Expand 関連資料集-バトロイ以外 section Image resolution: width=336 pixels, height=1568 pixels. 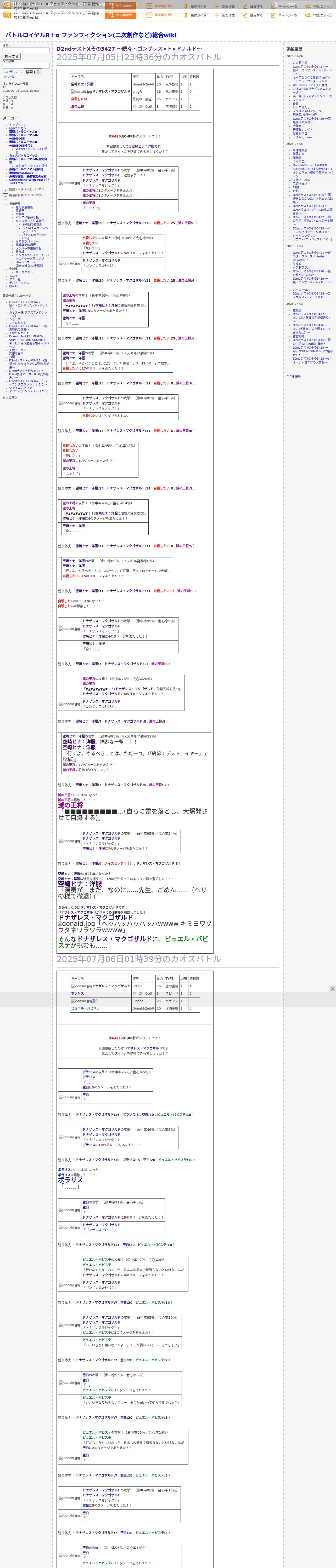pos(5,196)
